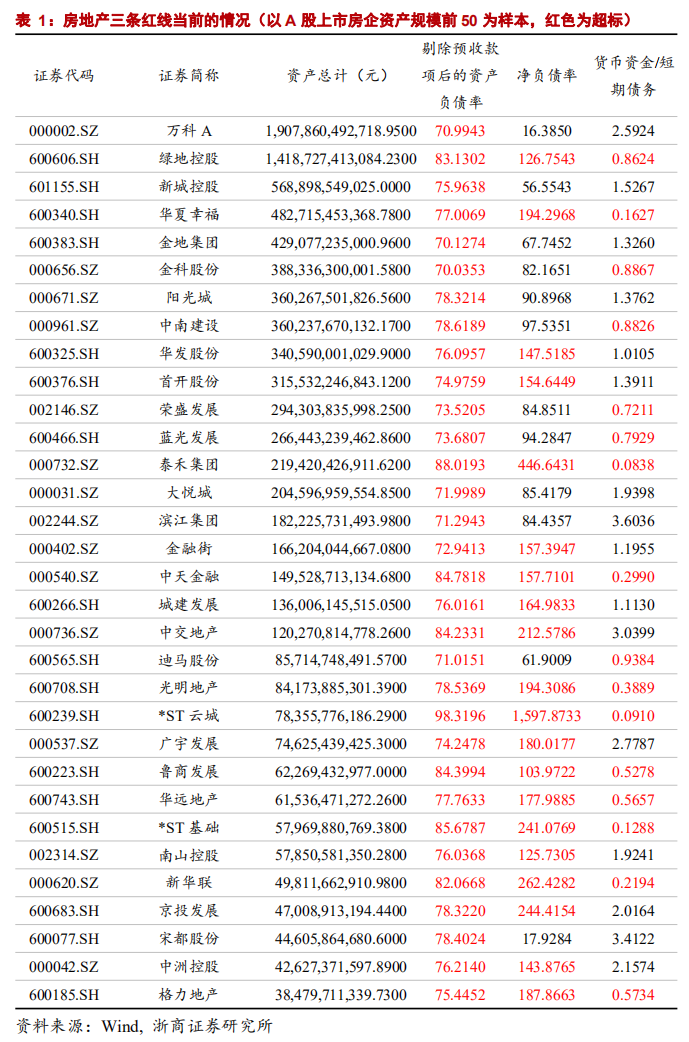Click company name 格力地产
This screenshot has width=689, height=1042.
(x=189, y=994)
